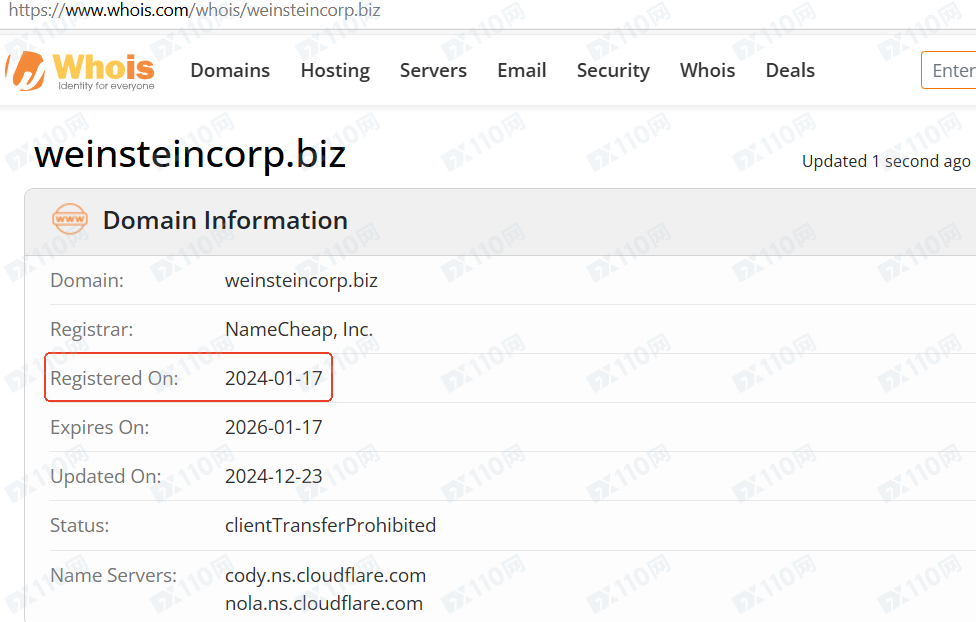976x622 pixels.
Task: Open the Hosting menu
Action: click(335, 70)
